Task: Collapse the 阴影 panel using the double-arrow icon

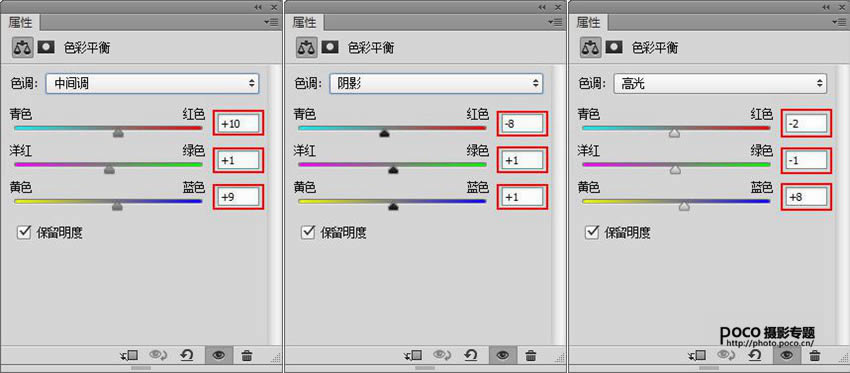Action: (x=542, y=7)
